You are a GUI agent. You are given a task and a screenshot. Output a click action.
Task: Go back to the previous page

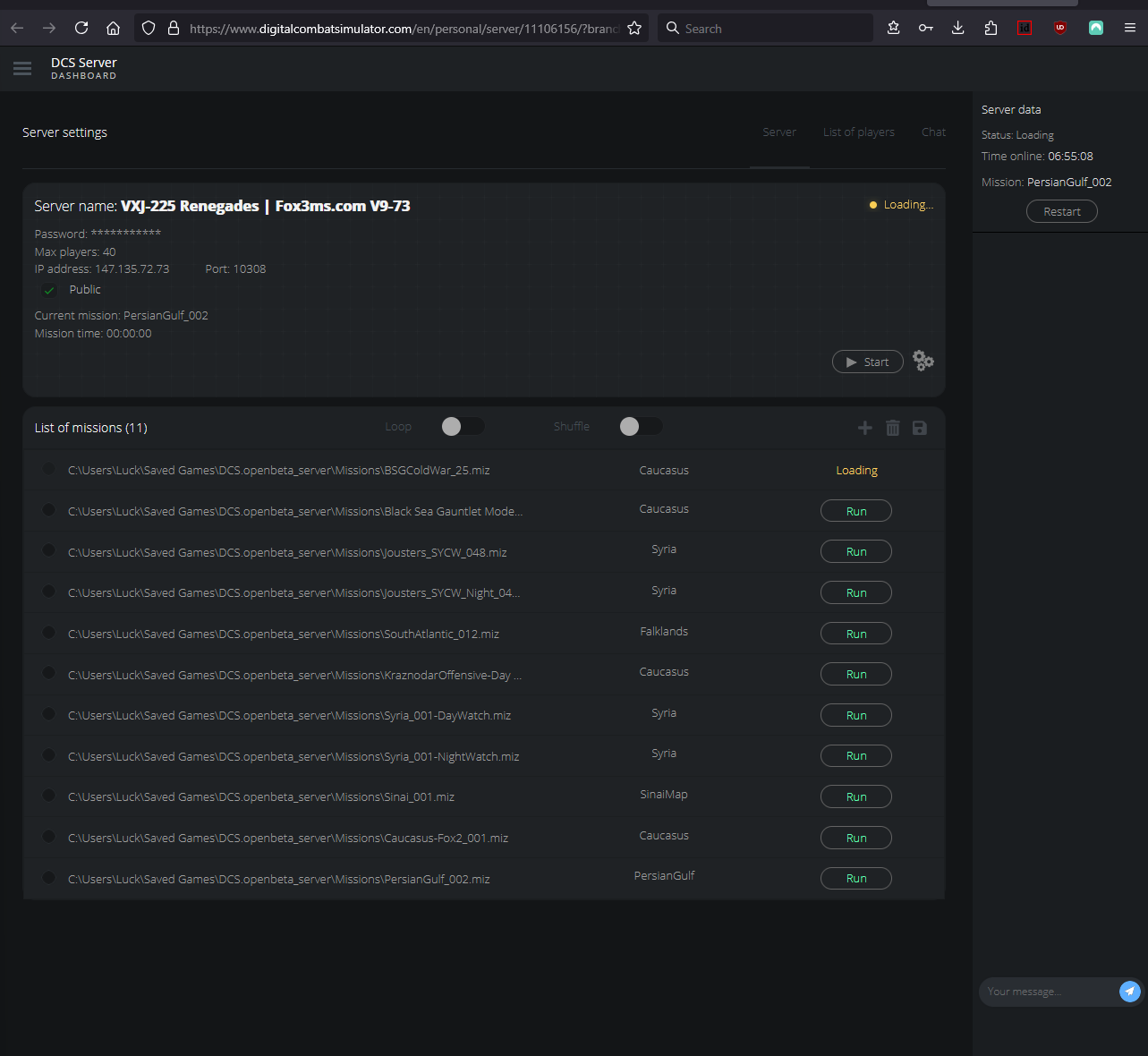tap(17, 28)
